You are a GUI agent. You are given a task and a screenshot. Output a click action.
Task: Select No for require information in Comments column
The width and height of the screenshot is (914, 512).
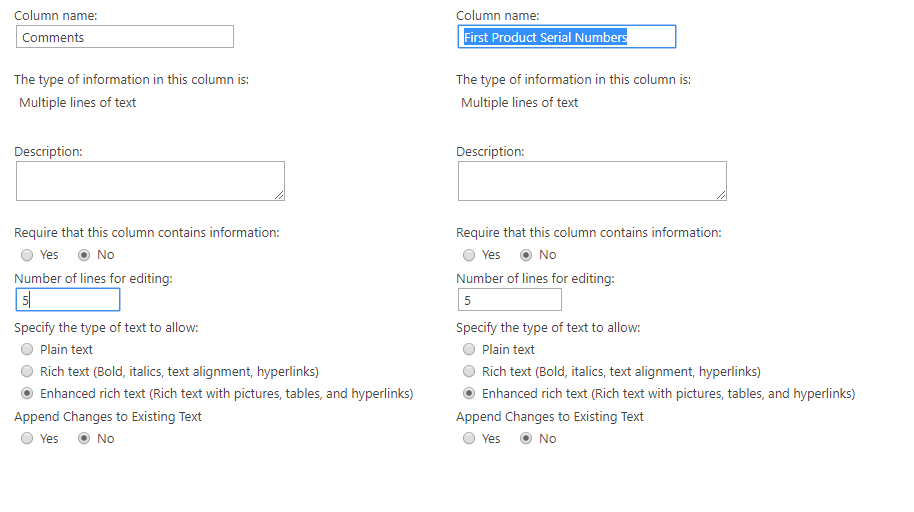(x=84, y=255)
